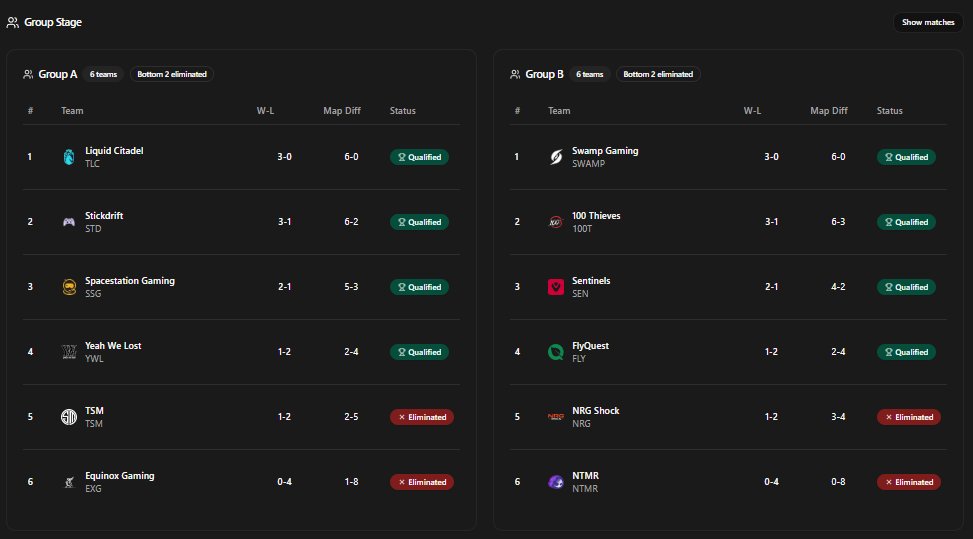The width and height of the screenshot is (973, 539).
Task: Click Stickdrift's Qualified badge
Action: (419, 222)
